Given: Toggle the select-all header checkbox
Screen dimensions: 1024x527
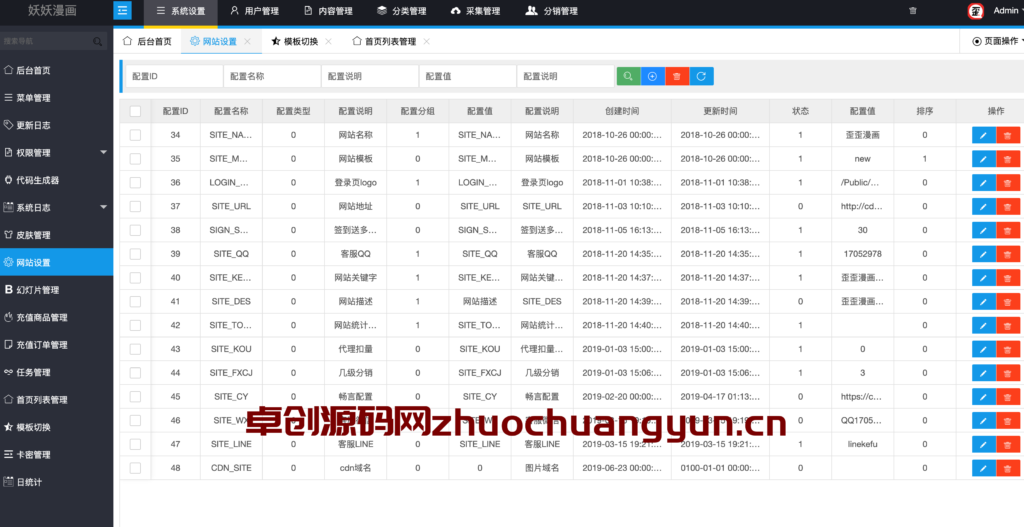Looking at the screenshot, I should (135, 112).
